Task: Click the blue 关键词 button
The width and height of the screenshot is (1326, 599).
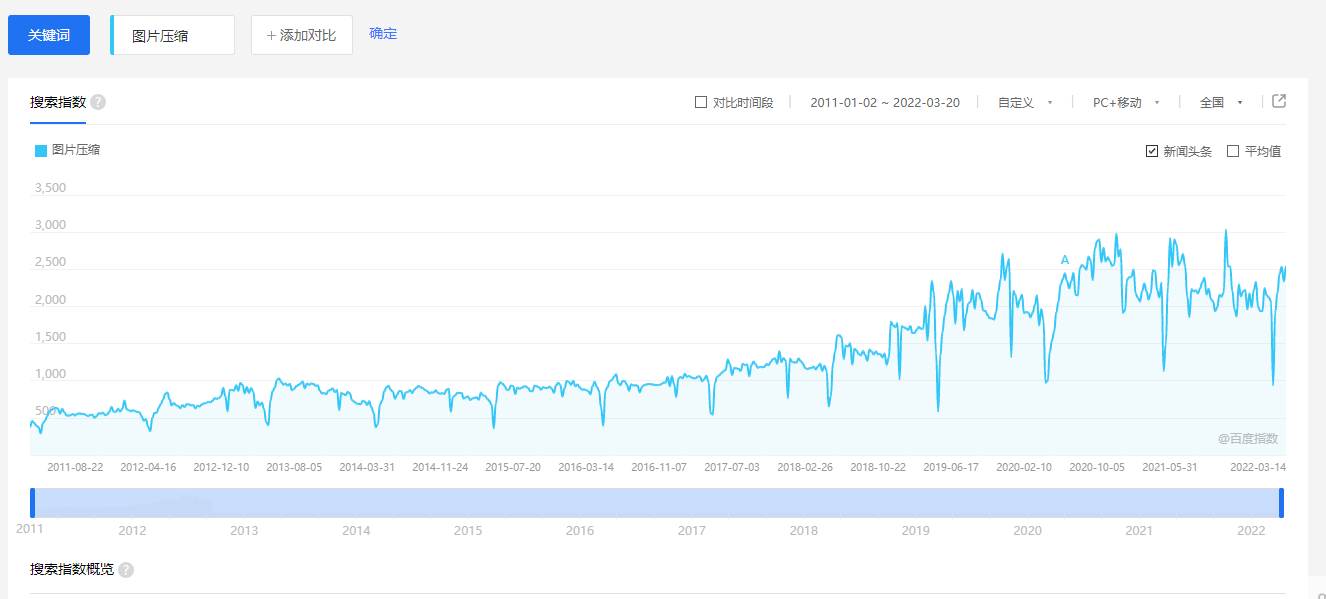Action: 49,35
